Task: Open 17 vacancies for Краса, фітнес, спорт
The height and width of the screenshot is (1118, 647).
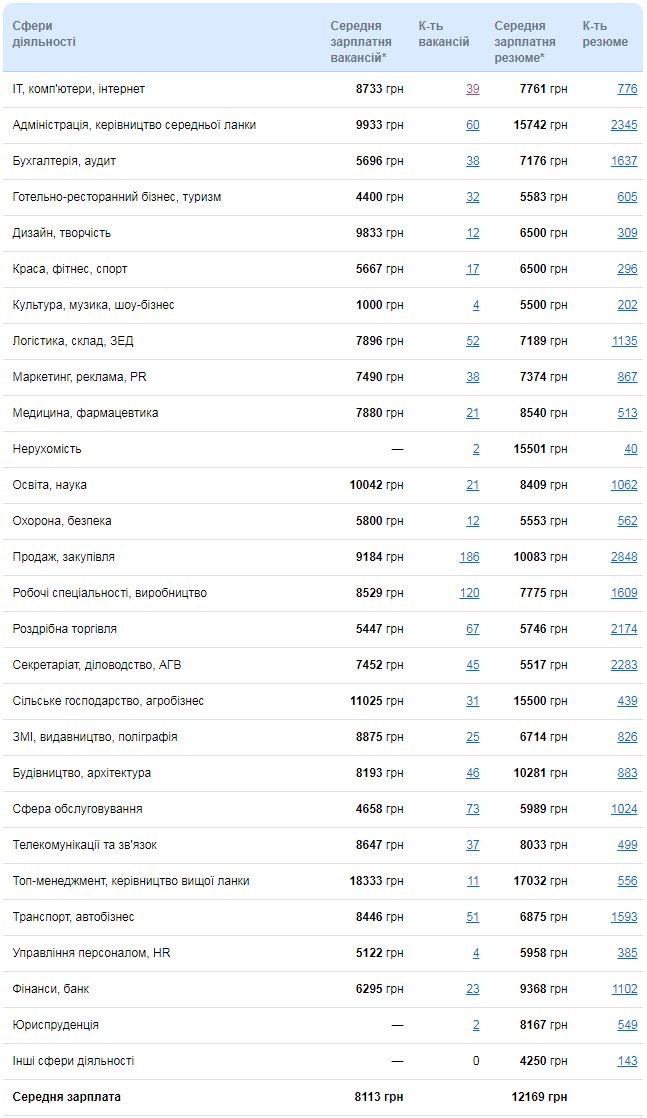Action: pos(473,269)
